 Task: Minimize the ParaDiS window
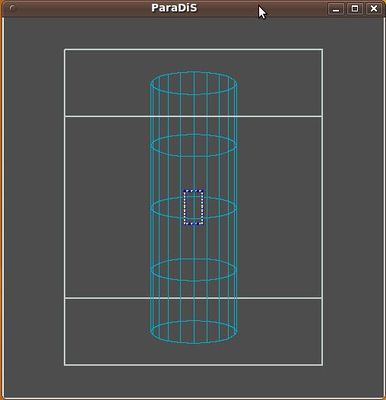[x=336, y=9]
